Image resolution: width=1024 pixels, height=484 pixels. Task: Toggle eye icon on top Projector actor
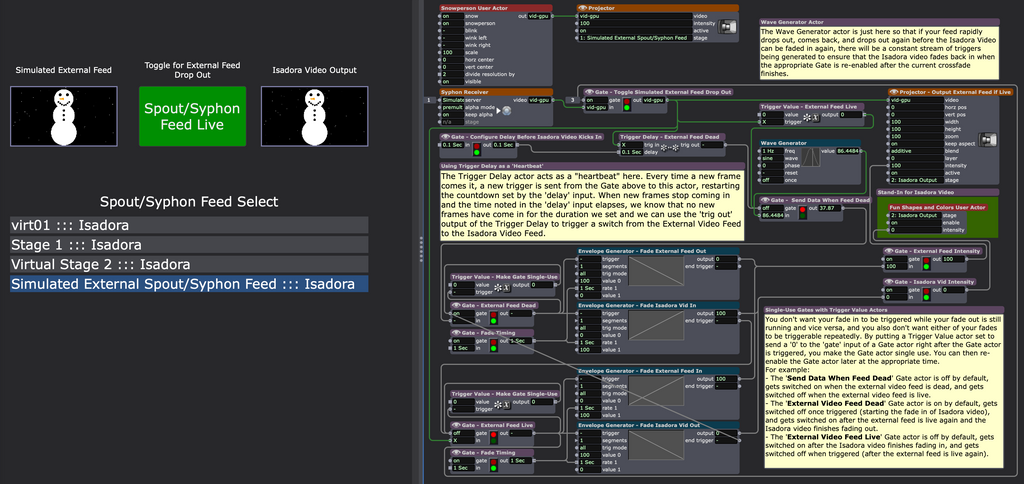click(x=583, y=8)
